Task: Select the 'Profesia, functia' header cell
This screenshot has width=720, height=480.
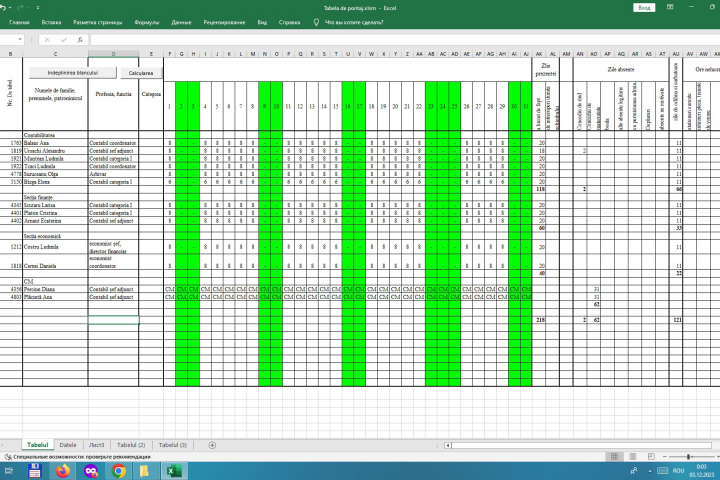Action: [113, 94]
